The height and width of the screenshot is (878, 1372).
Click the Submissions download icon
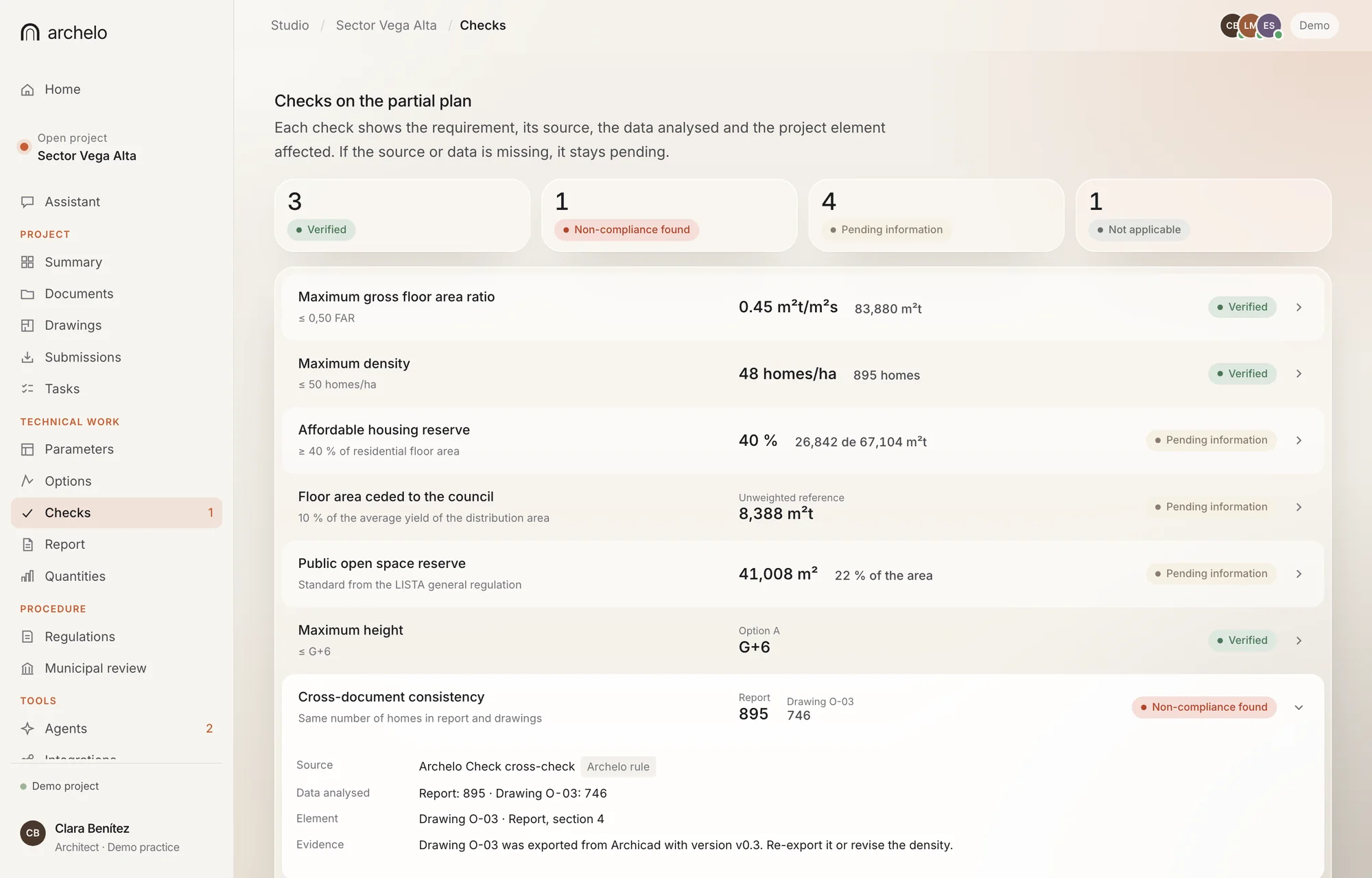click(x=27, y=357)
